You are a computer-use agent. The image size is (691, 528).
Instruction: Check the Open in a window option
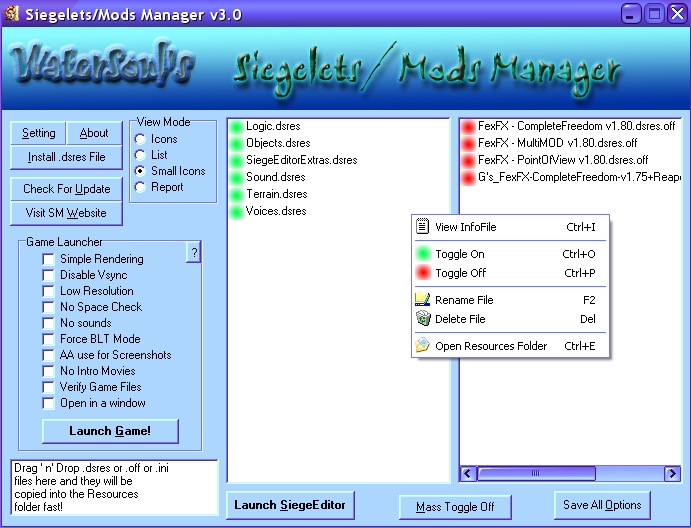click(48, 403)
